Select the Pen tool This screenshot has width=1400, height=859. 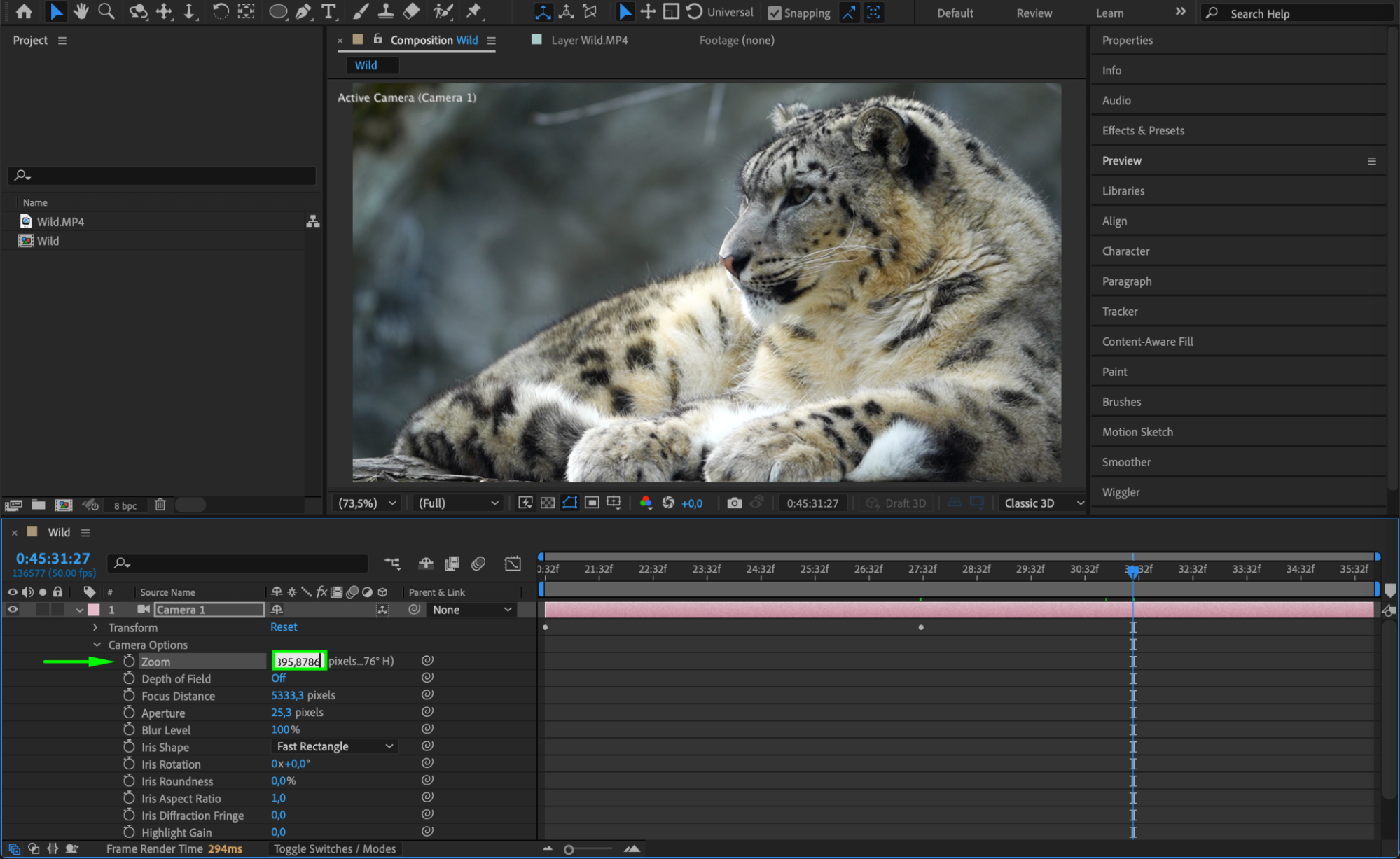303,11
